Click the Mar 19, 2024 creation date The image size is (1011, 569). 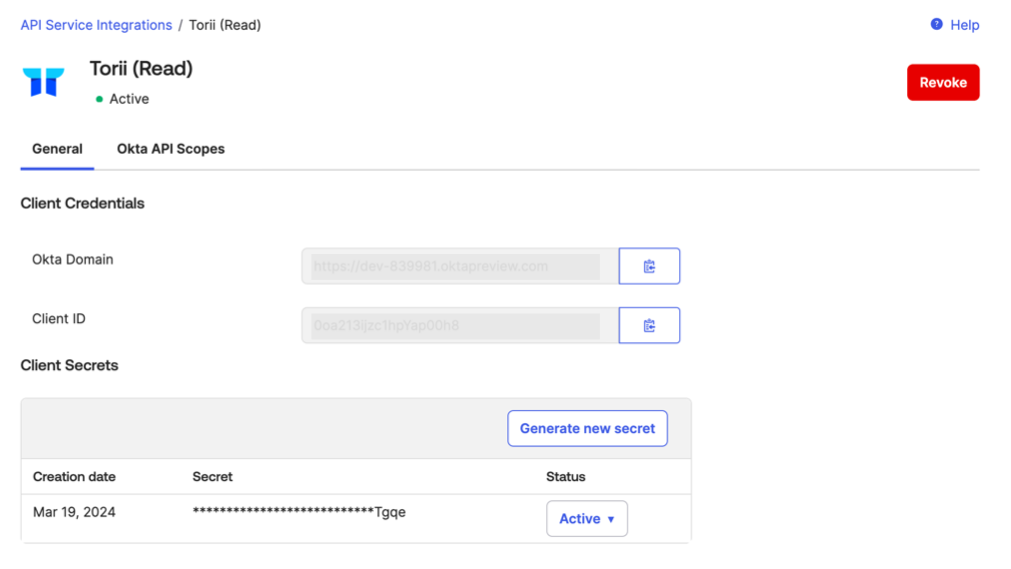click(74, 512)
